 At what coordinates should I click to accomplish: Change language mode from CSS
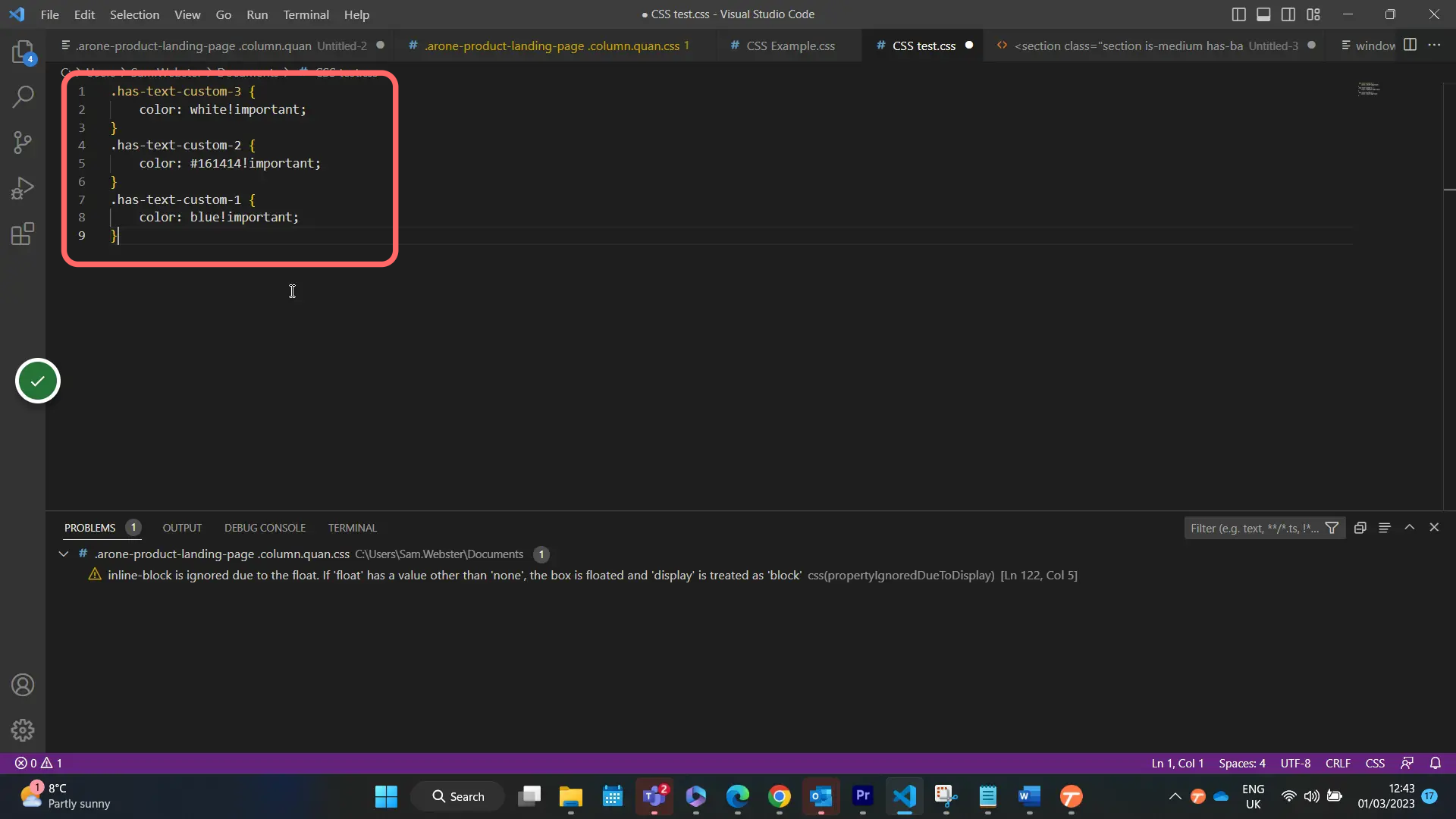pos(1375,764)
